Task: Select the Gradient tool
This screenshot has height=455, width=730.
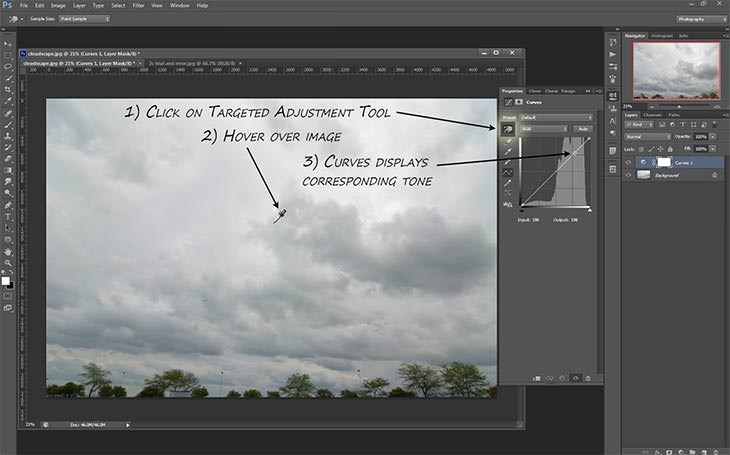Action: click(8, 170)
